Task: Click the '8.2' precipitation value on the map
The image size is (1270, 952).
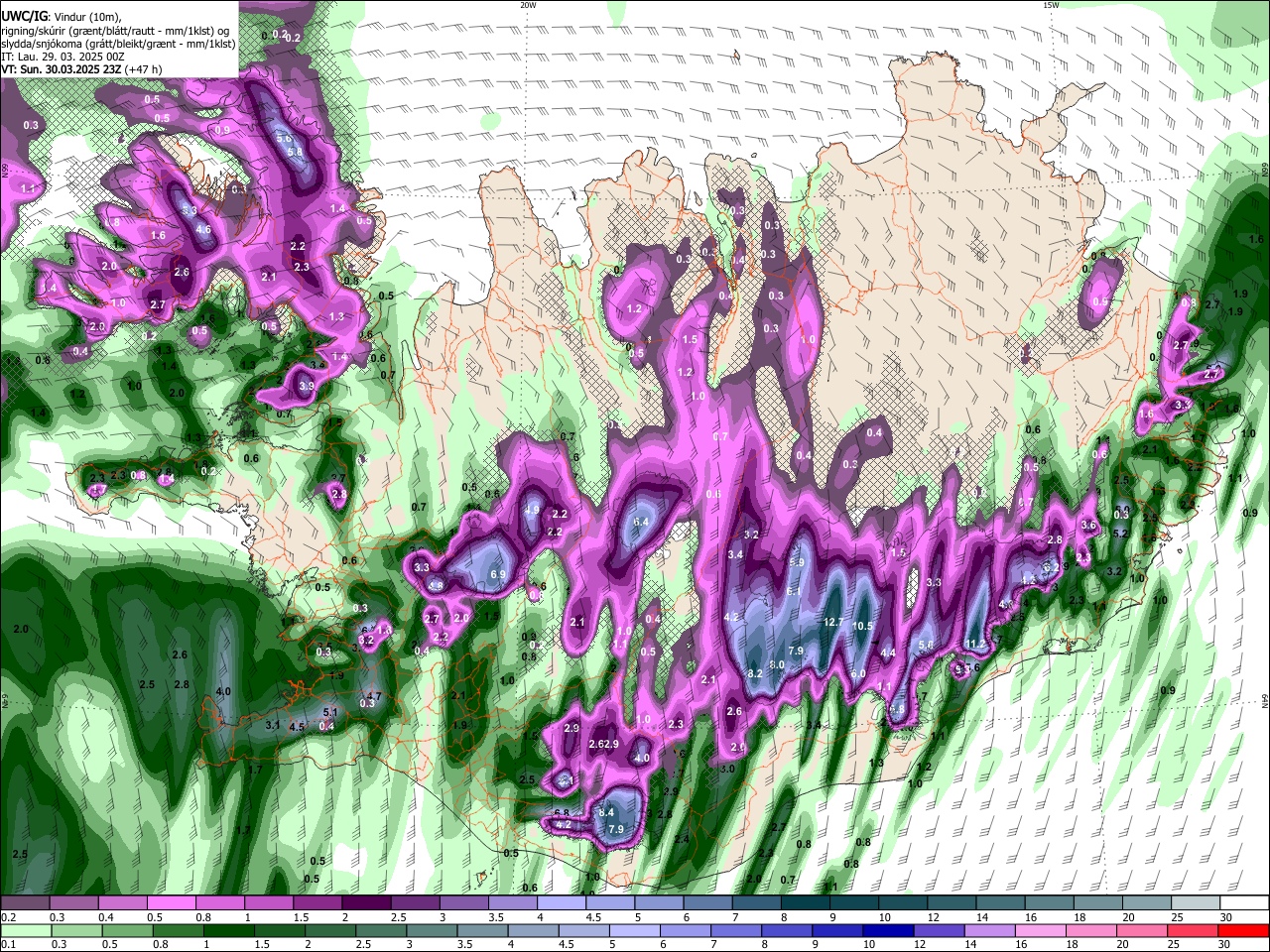Action: click(755, 673)
